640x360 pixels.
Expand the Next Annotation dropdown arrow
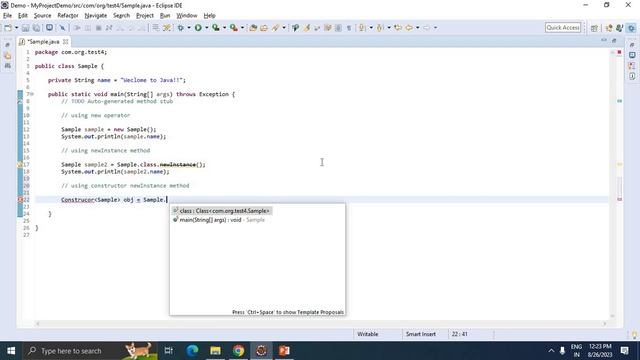point(371,28)
